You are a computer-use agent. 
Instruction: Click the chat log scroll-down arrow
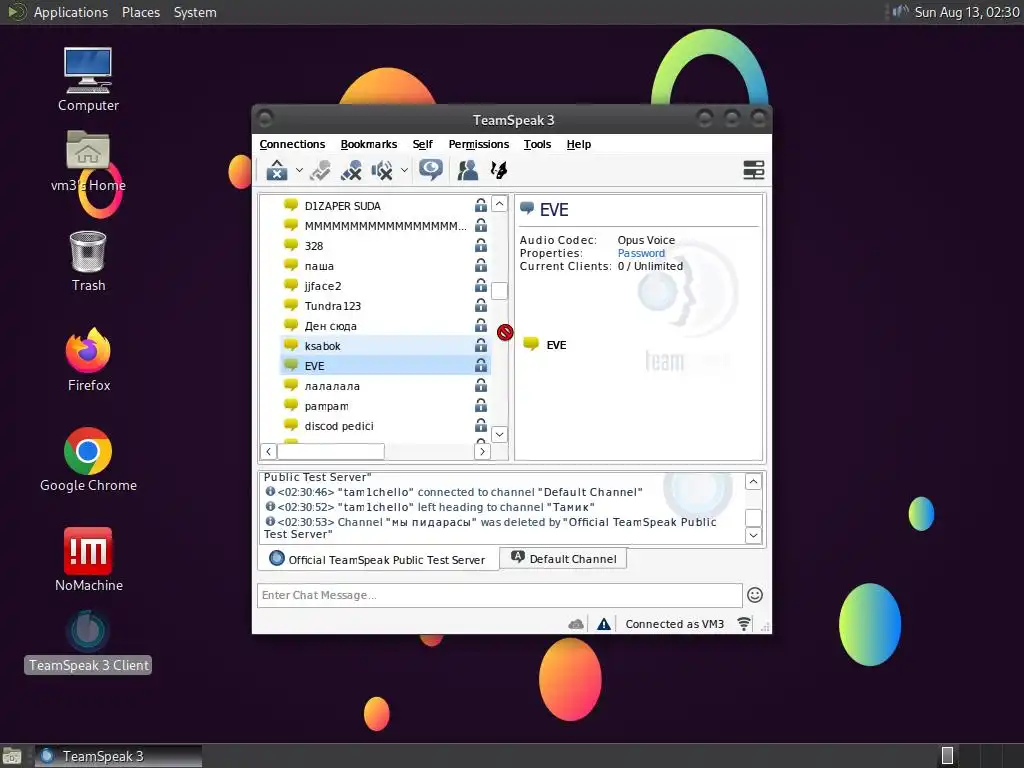click(753, 536)
